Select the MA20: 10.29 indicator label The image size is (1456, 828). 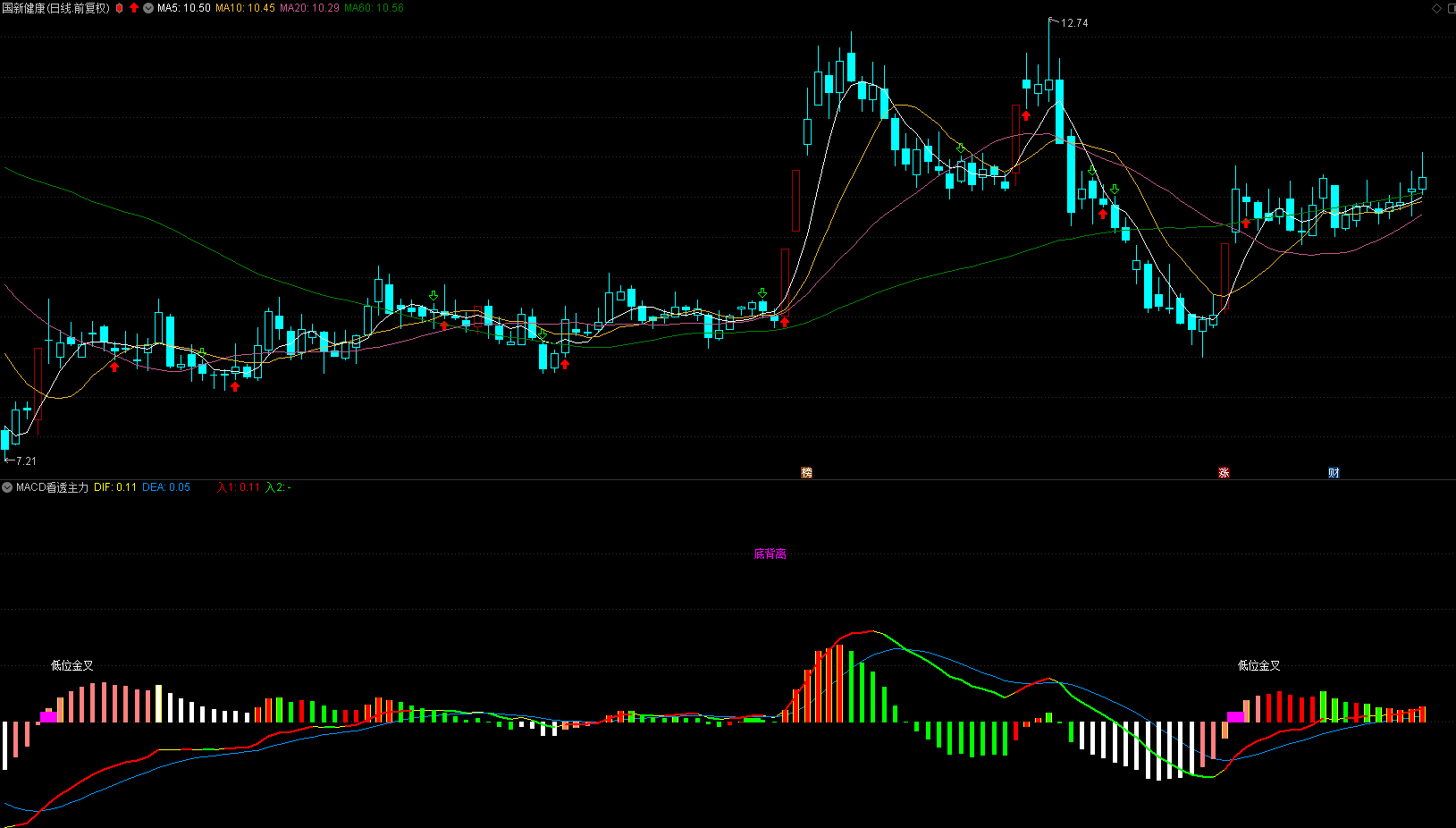tap(309, 8)
